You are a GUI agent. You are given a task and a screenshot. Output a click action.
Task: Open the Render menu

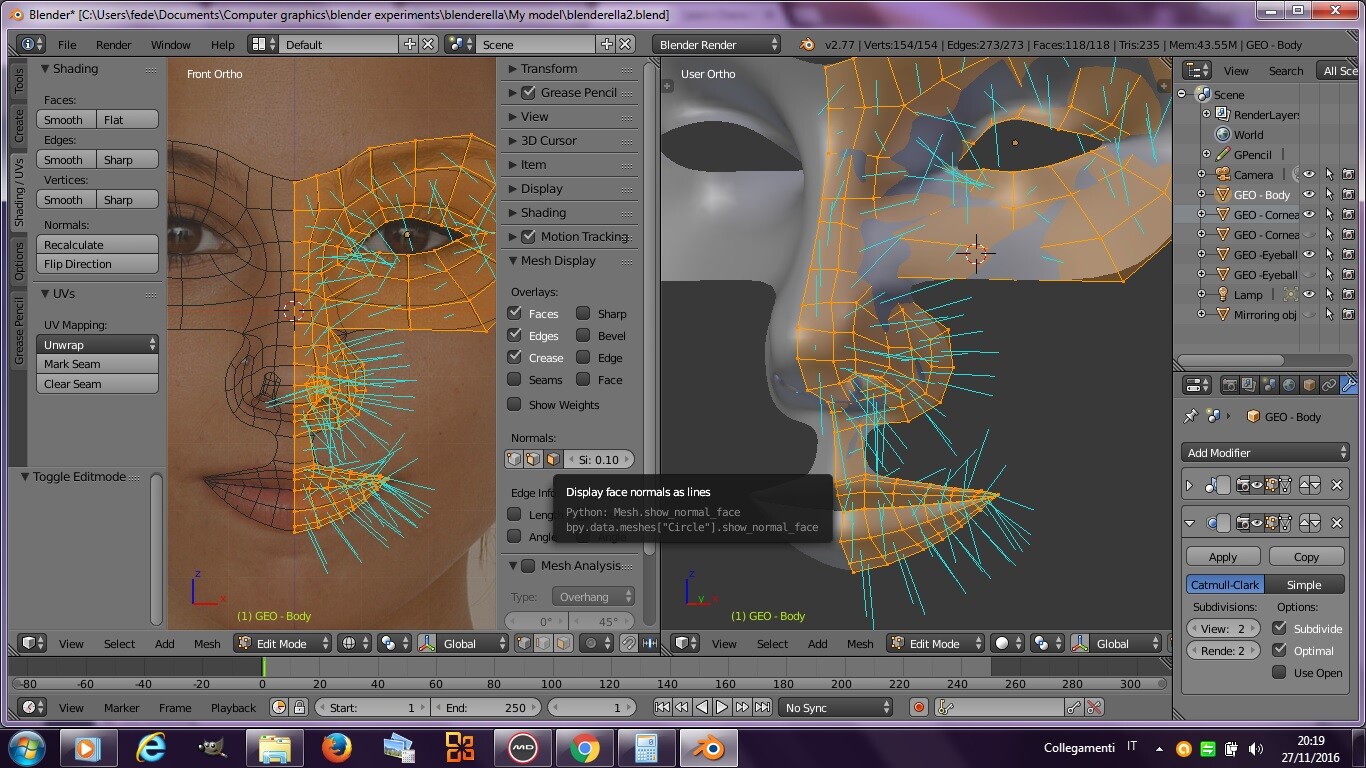(x=113, y=44)
